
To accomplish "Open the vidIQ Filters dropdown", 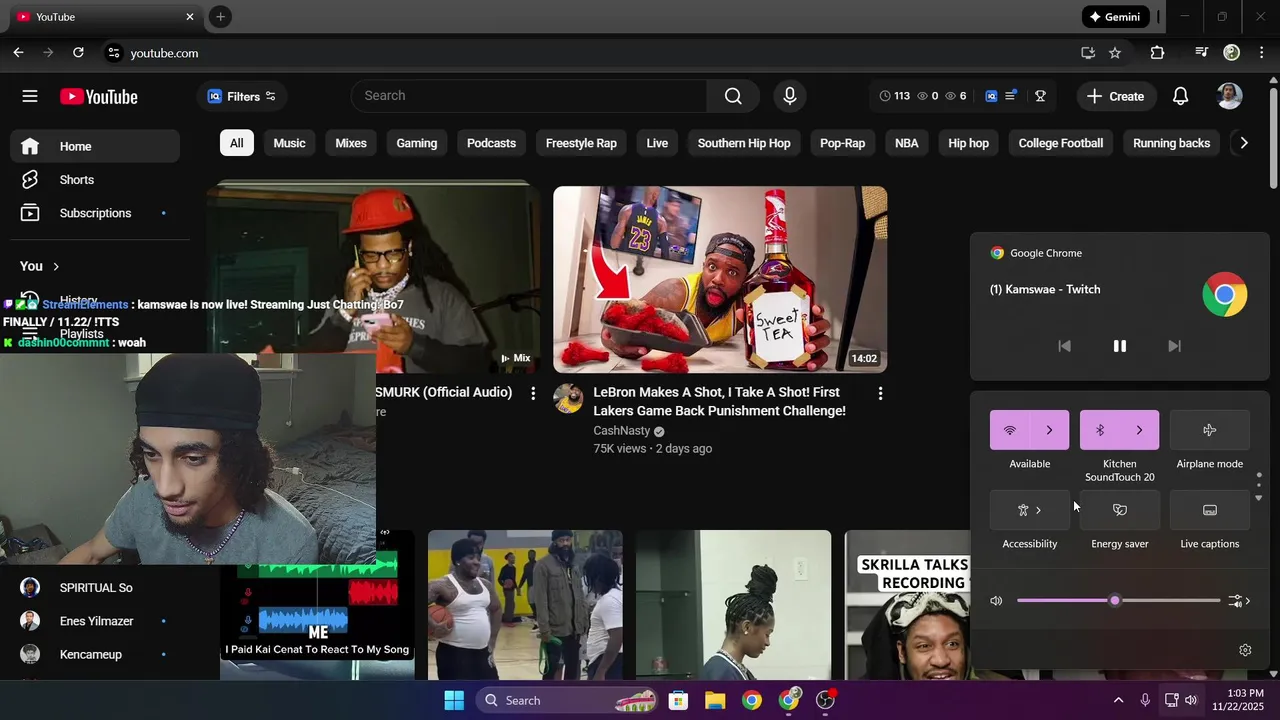I will (241, 96).
